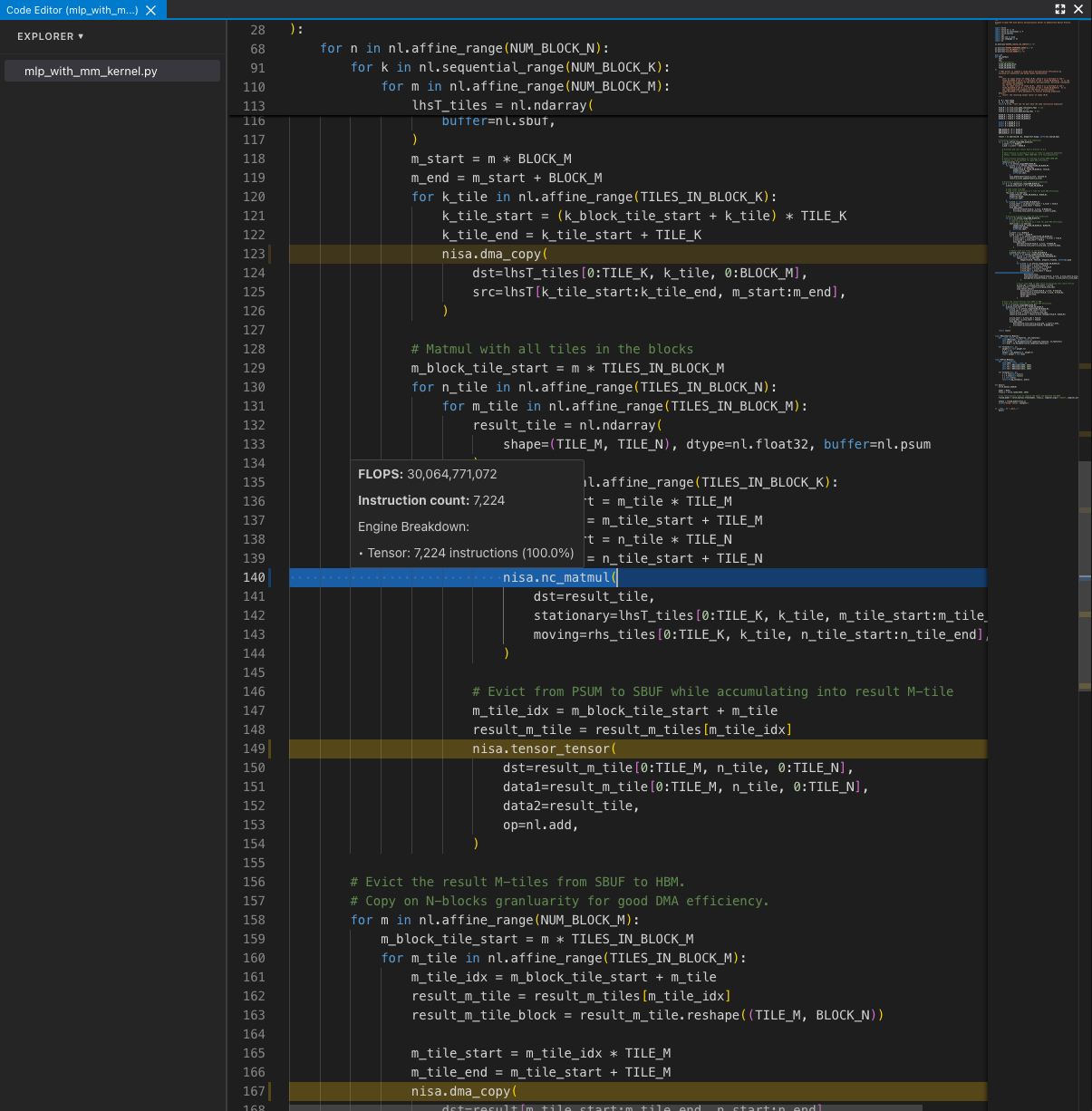Maximize the code editor panel
The width and height of the screenshot is (1092, 1111).
(1060, 9)
